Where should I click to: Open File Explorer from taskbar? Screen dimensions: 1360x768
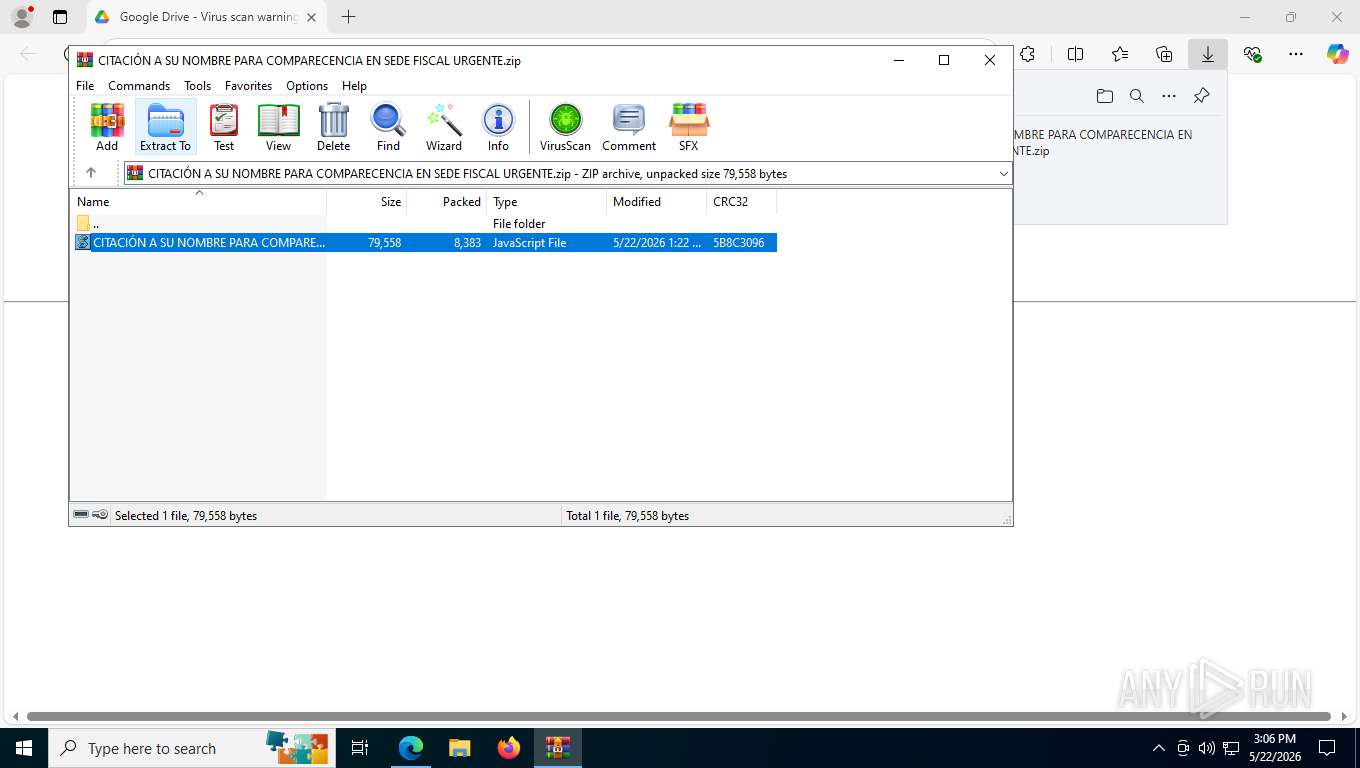pos(459,748)
